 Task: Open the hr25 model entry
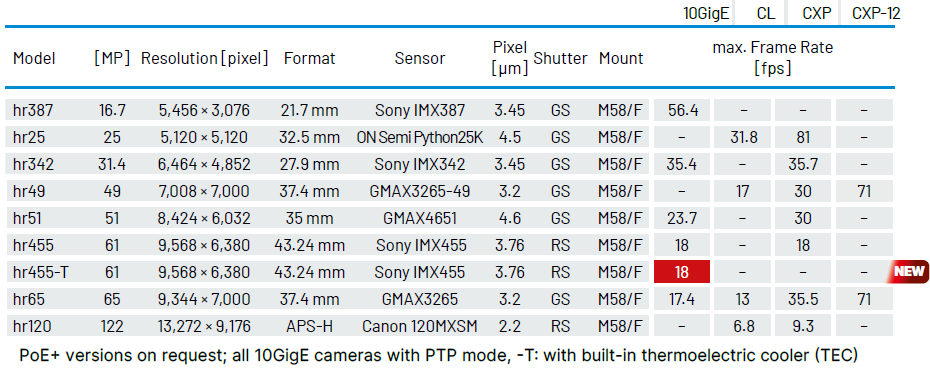tap(29, 137)
